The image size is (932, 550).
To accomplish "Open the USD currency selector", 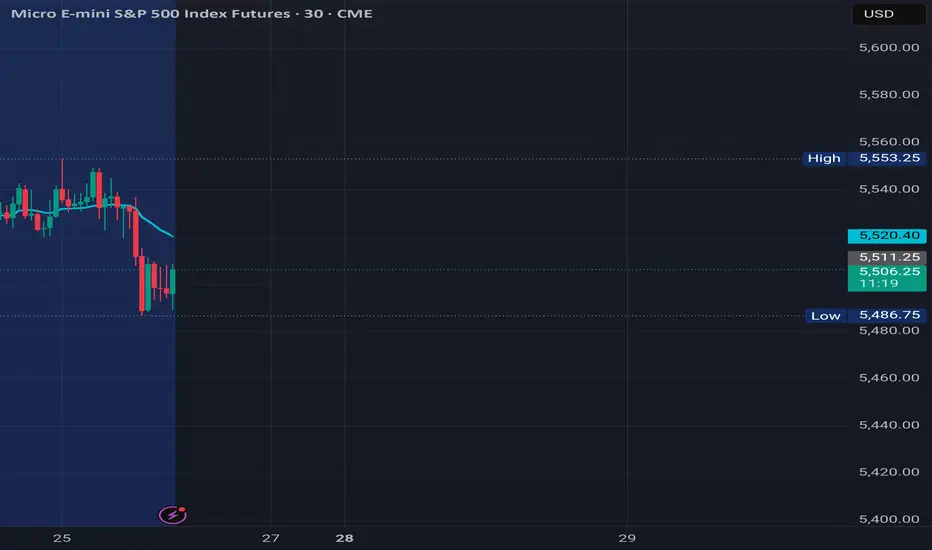I will (888, 14).
